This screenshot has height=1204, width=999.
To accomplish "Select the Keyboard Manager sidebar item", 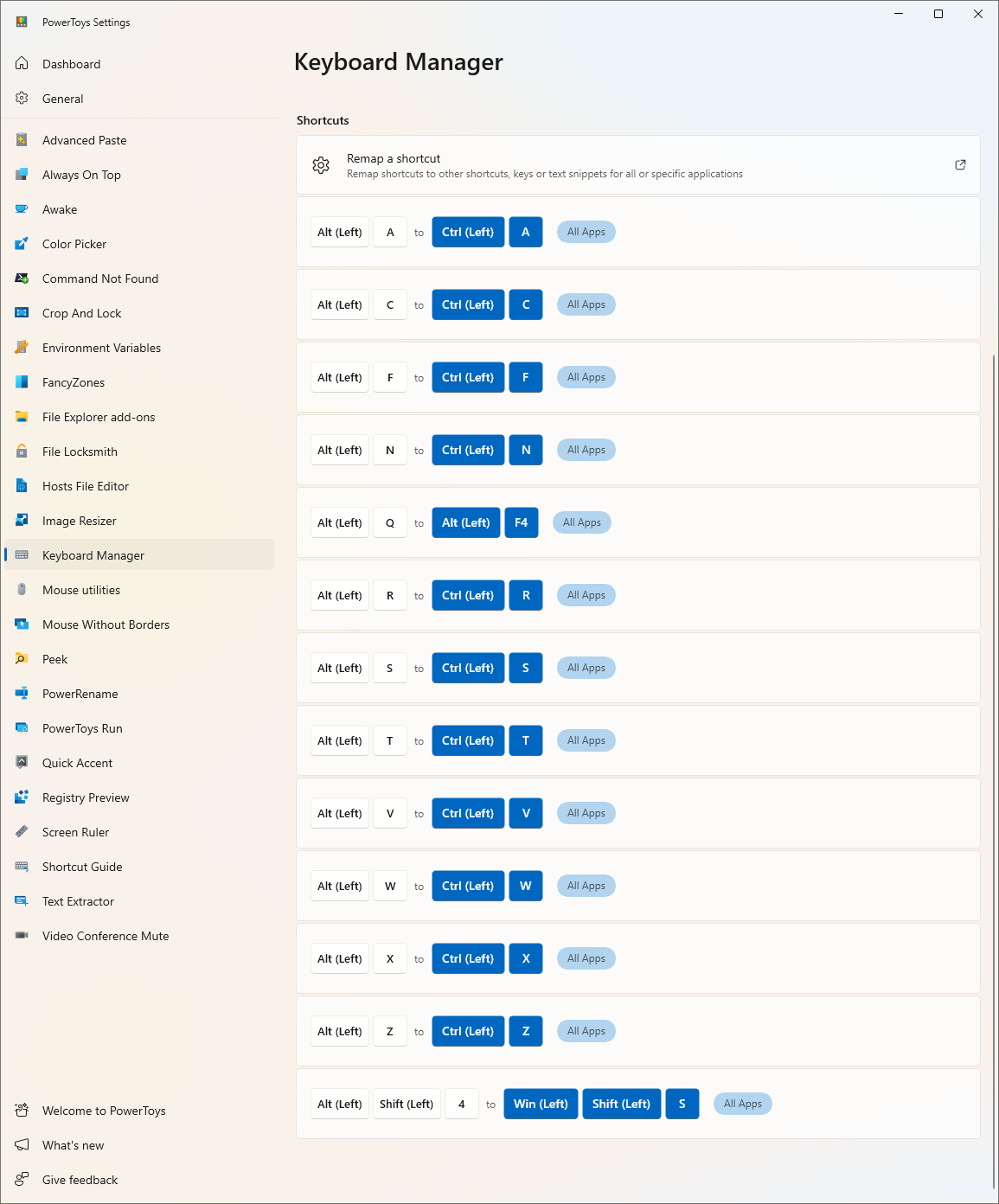I will coord(139,555).
